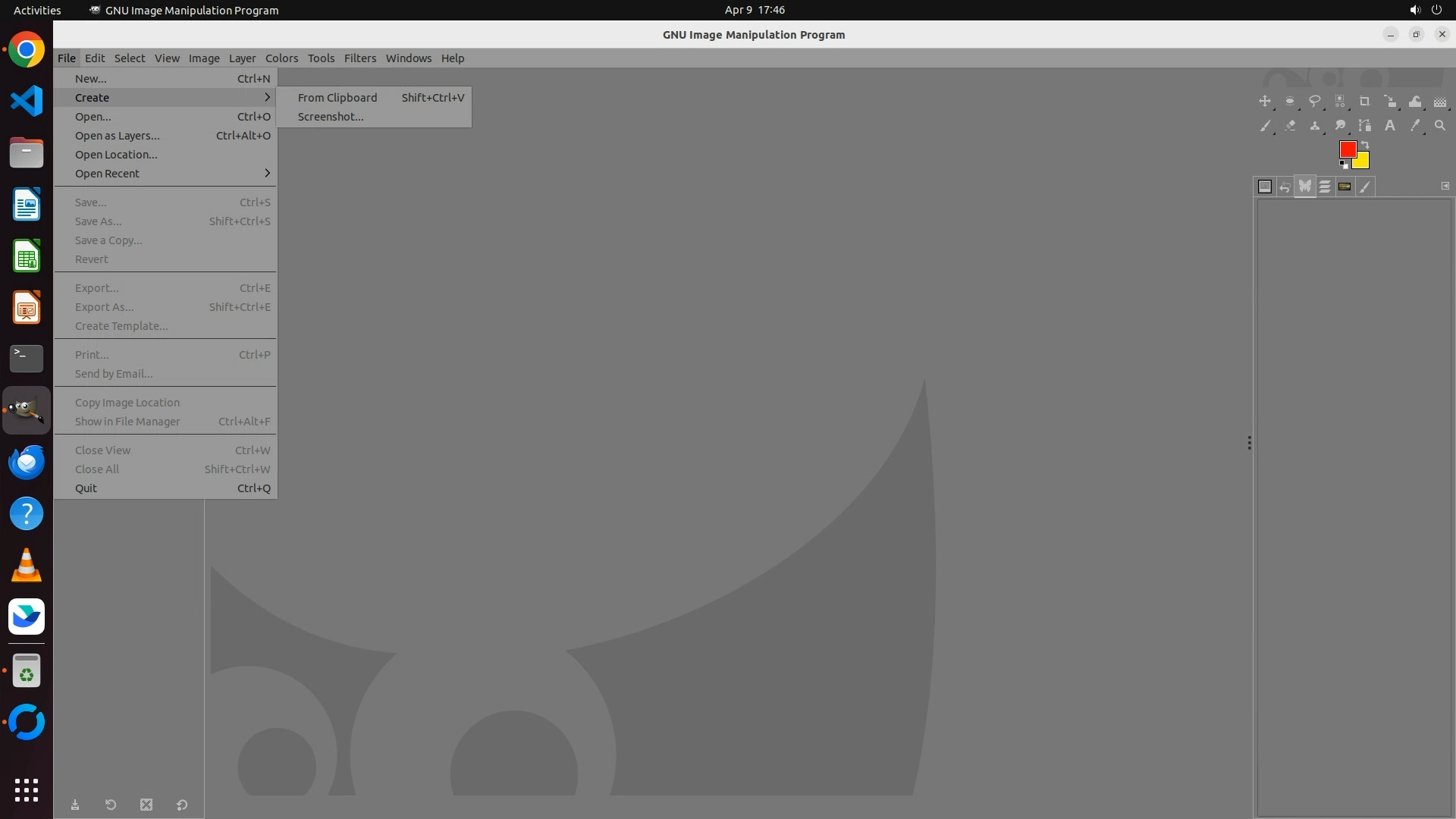Switch to the Undo History tab

coord(1285,187)
